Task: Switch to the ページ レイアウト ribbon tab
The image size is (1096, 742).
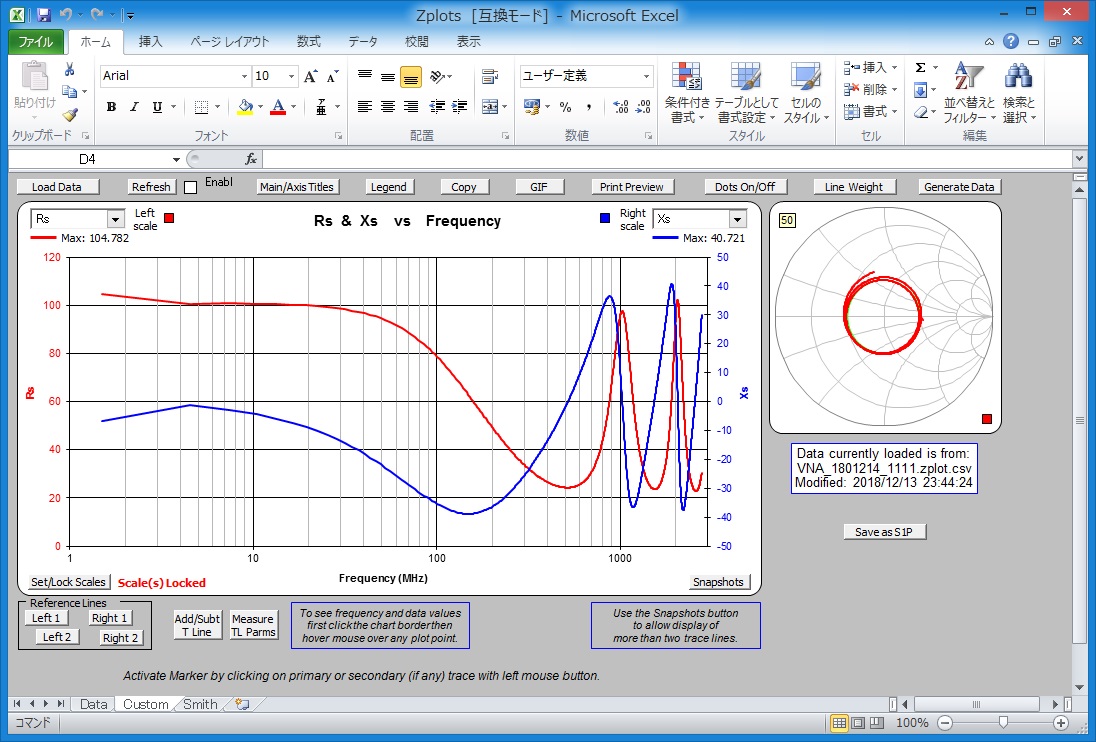Action: click(230, 42)
